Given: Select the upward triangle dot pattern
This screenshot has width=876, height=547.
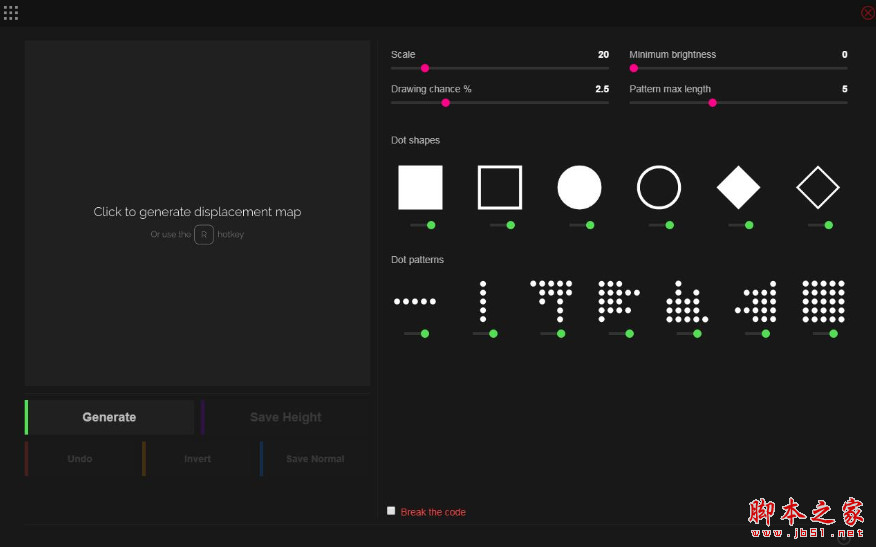Looking at the screenshot, I should click(x=687, y=302).
